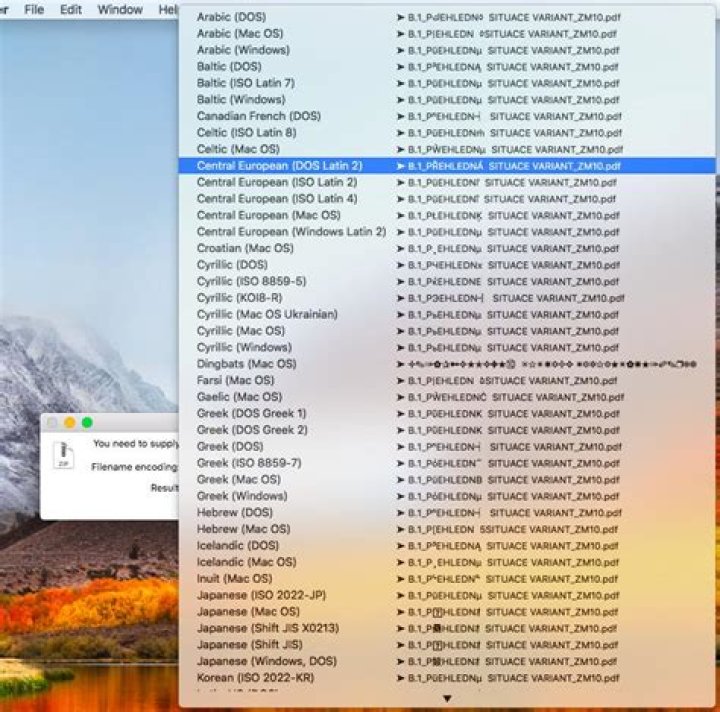Click the yellow minimize button of dialog

(x=70, y=423)
